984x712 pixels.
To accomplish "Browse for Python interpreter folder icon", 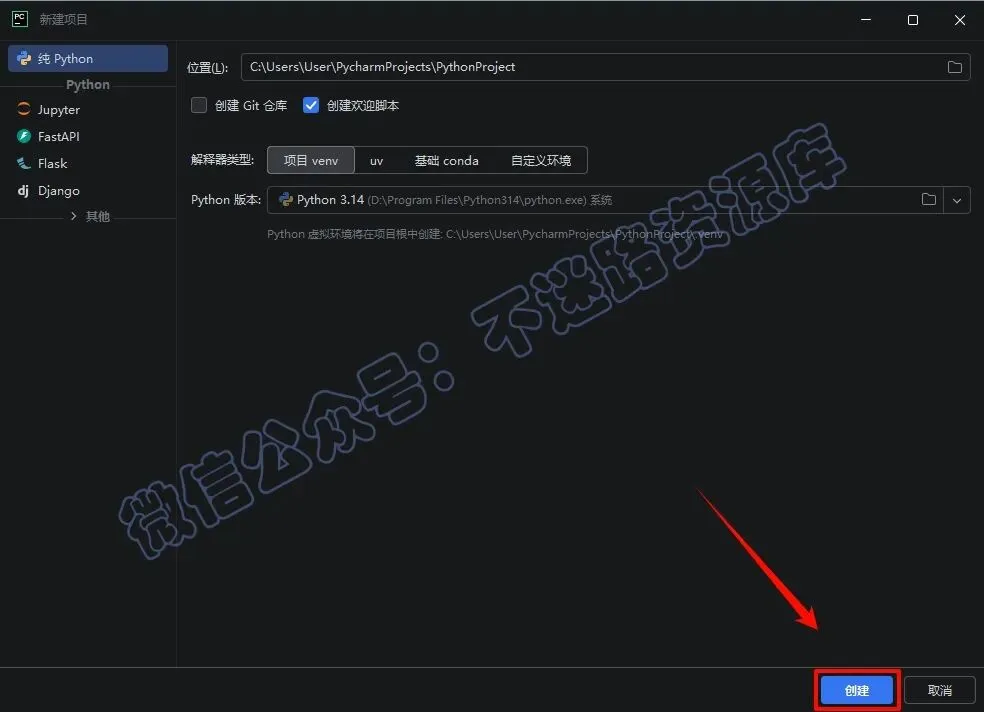I will [x=929, y=199].
